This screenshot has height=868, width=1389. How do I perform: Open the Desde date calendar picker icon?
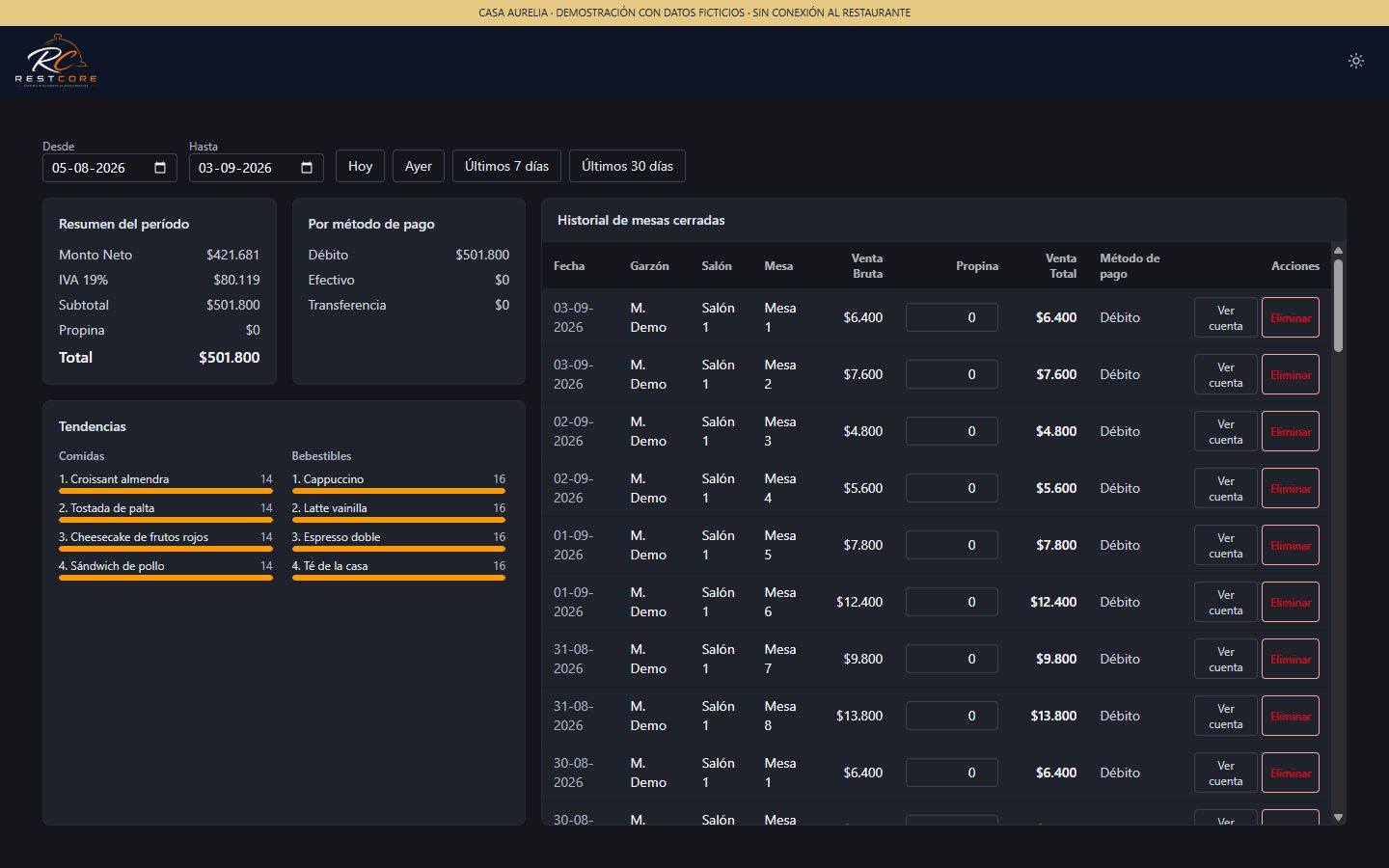160,168
